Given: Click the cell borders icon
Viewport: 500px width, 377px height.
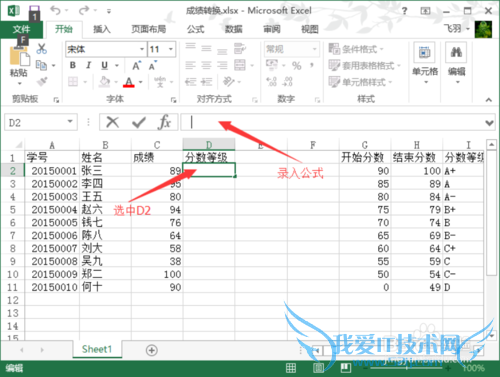Looking at the screenshot, I should click(x=73, y=81).
